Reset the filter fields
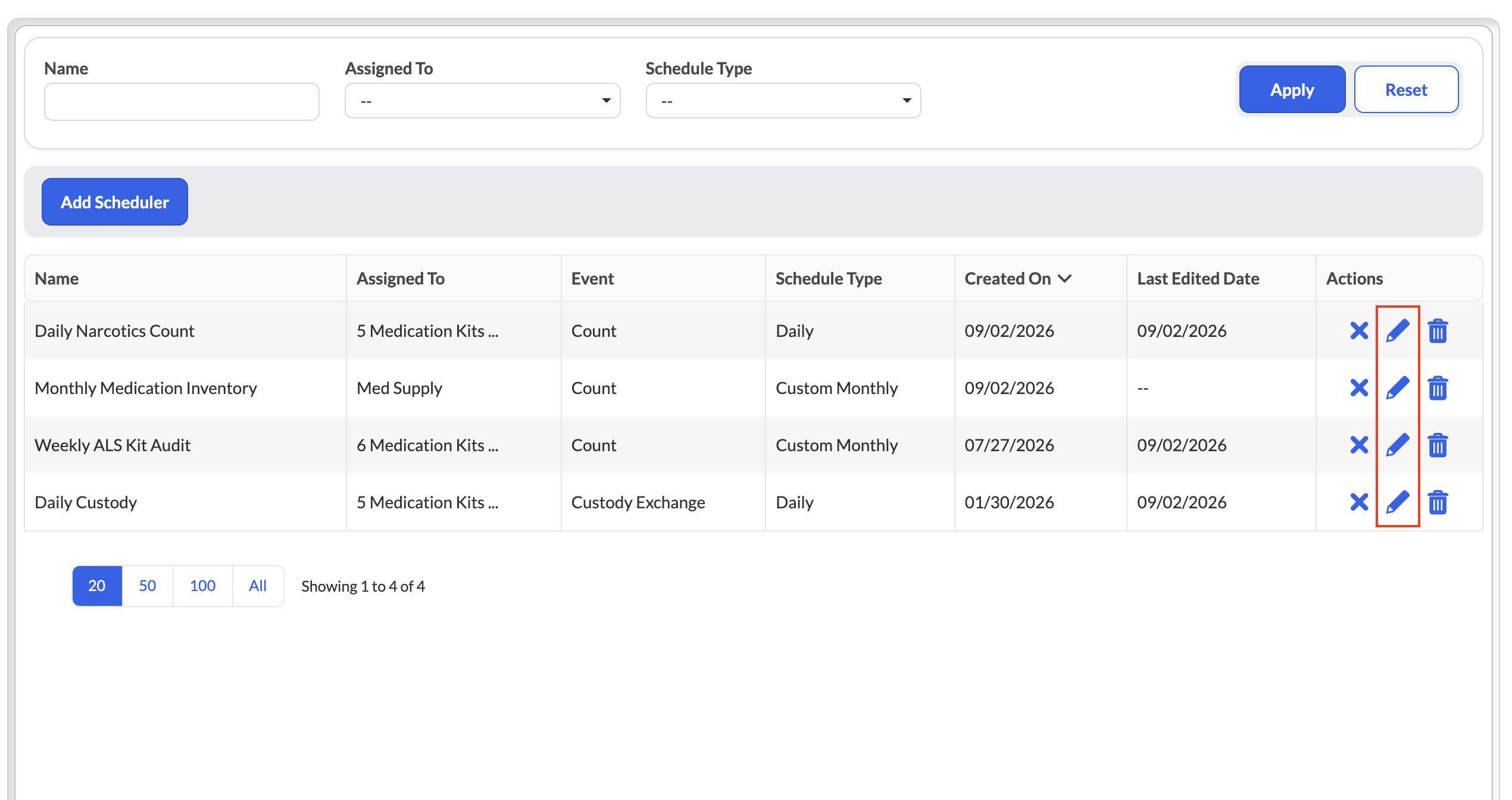1512x800 pixels. point(1406,90)
